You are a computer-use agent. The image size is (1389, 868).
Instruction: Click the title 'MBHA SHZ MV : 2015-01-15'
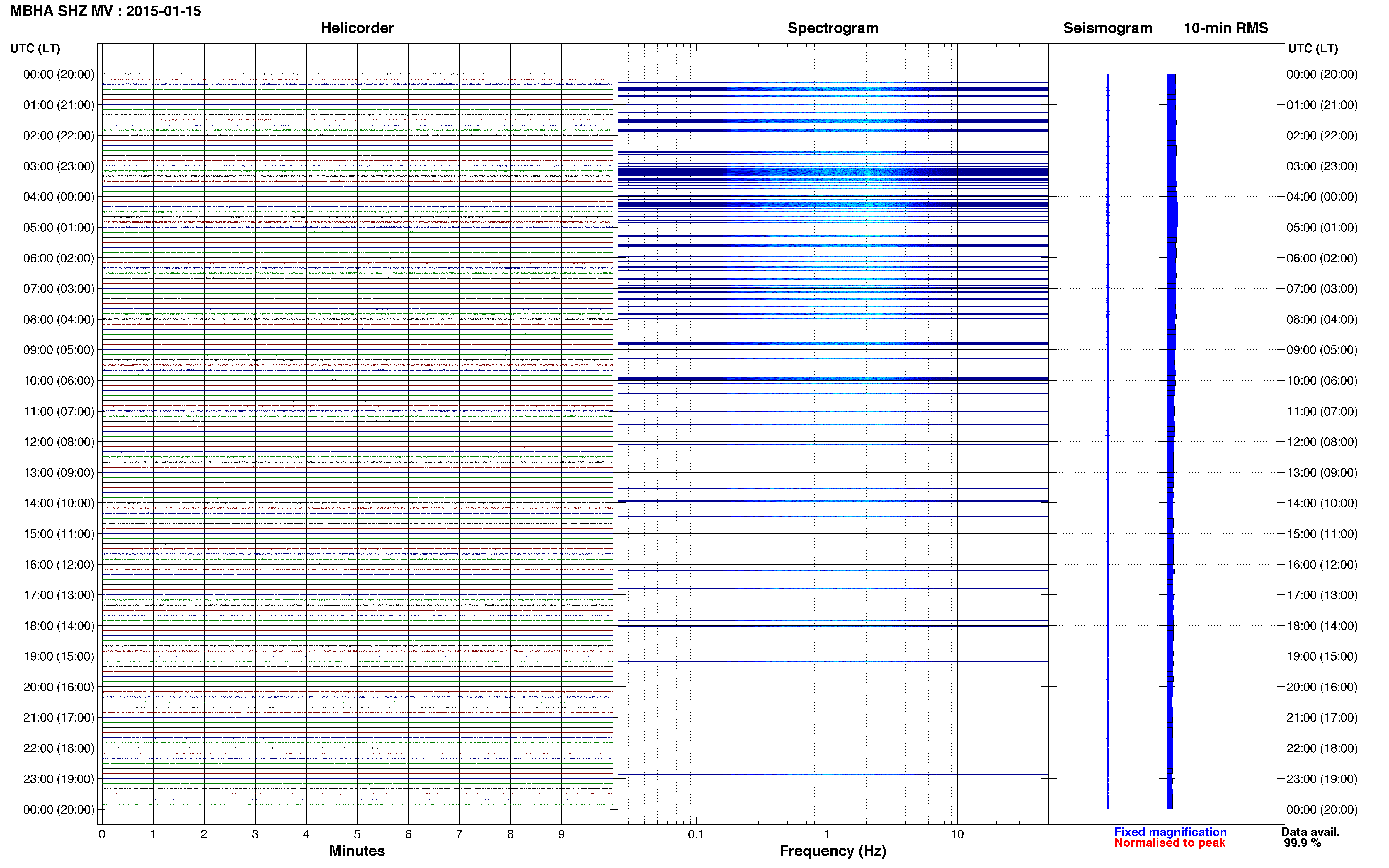tap(106, 11)
